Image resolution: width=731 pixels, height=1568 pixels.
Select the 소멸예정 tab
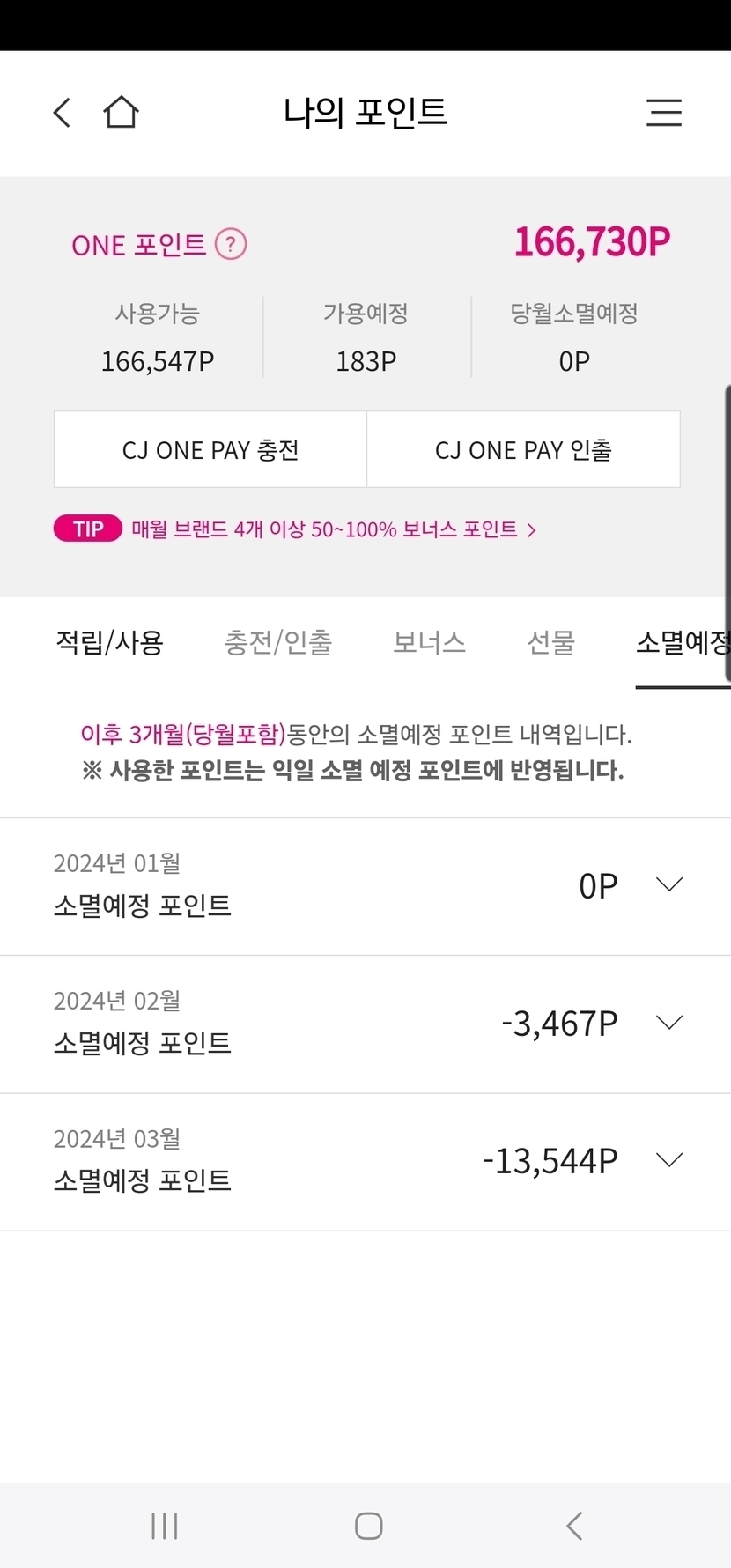pyautogui.click(x=682, y=642)
